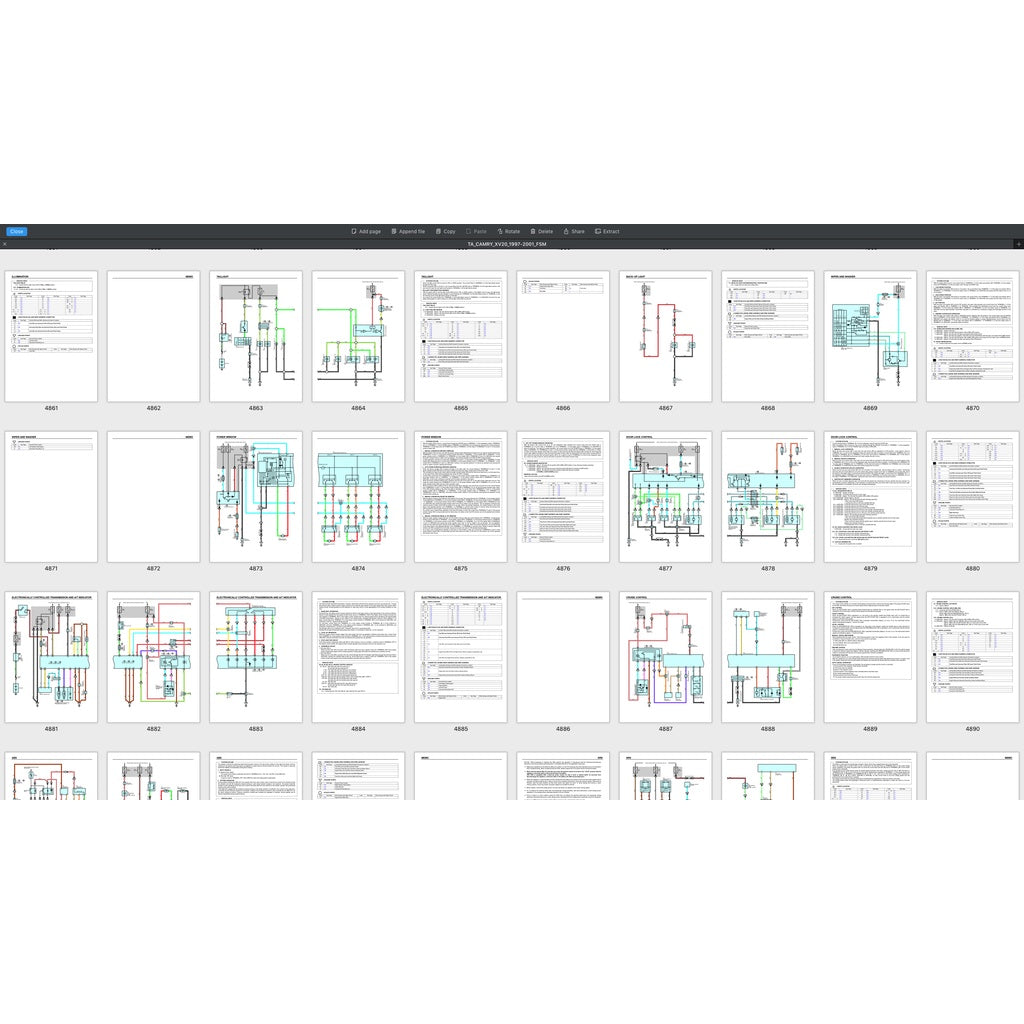Select page 4861 Illumination thumbnail

click(51, 336)
